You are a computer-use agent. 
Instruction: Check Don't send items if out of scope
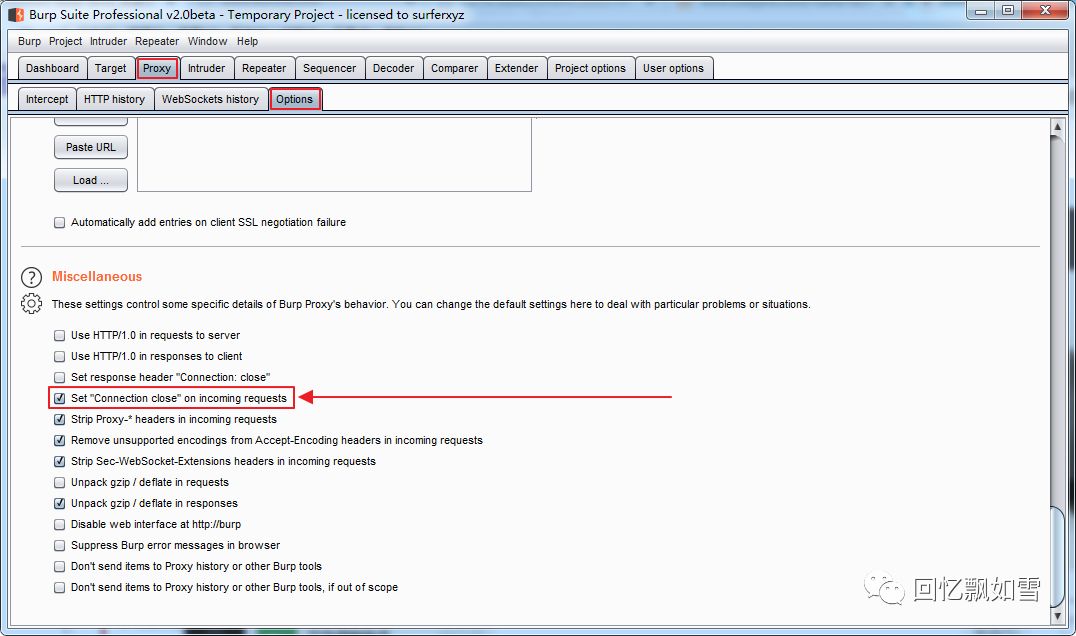(x=60, y=587)
